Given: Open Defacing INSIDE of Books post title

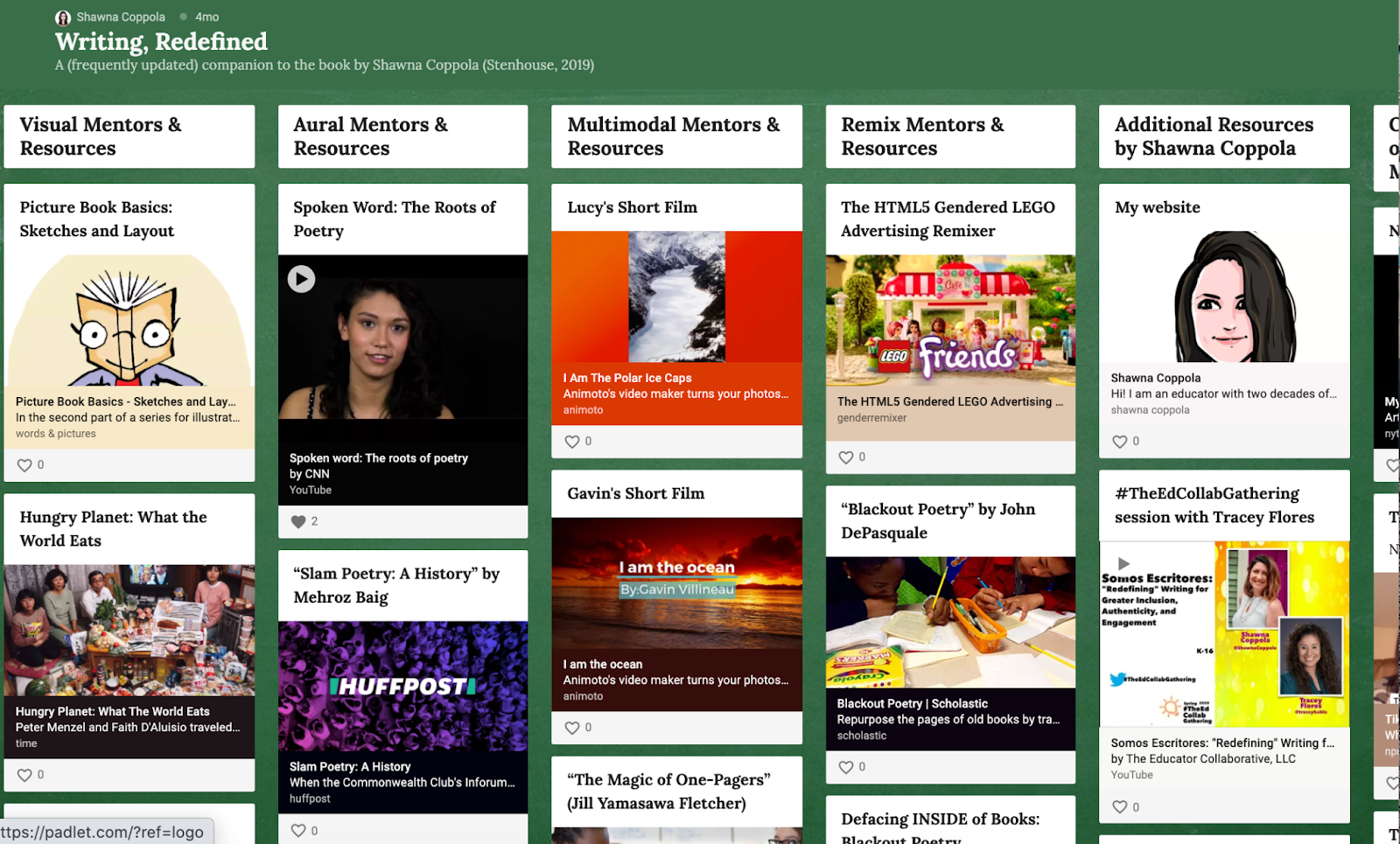Looking at the screenshot, I should click(x=941, y=827).
